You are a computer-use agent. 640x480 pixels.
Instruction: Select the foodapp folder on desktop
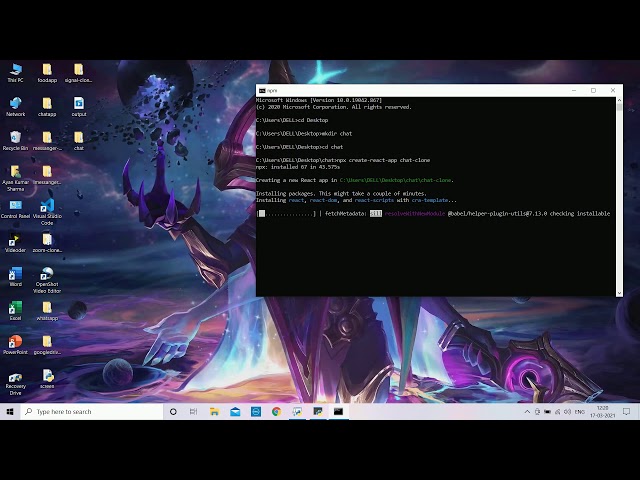click(47, 73)
